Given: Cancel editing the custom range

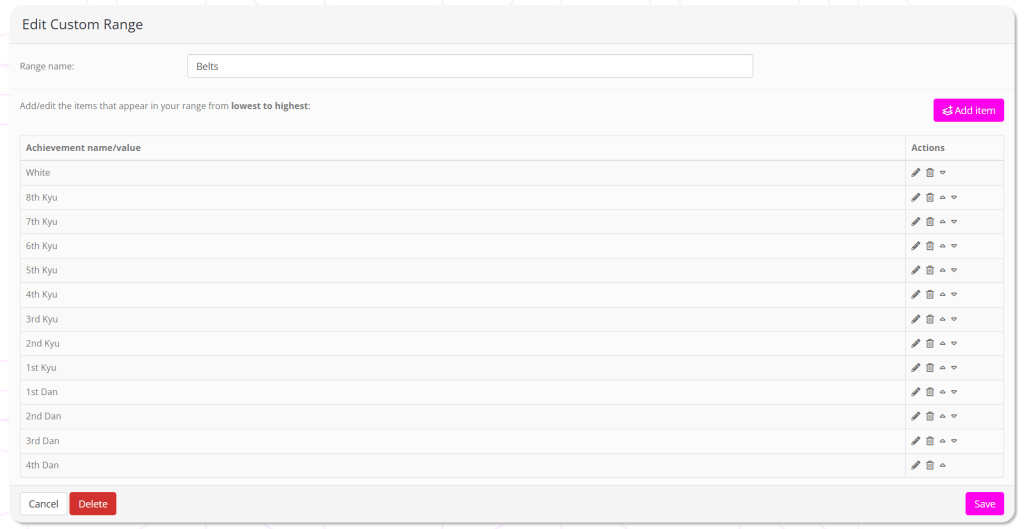Looking at the screenshot, I should (43, 504).
